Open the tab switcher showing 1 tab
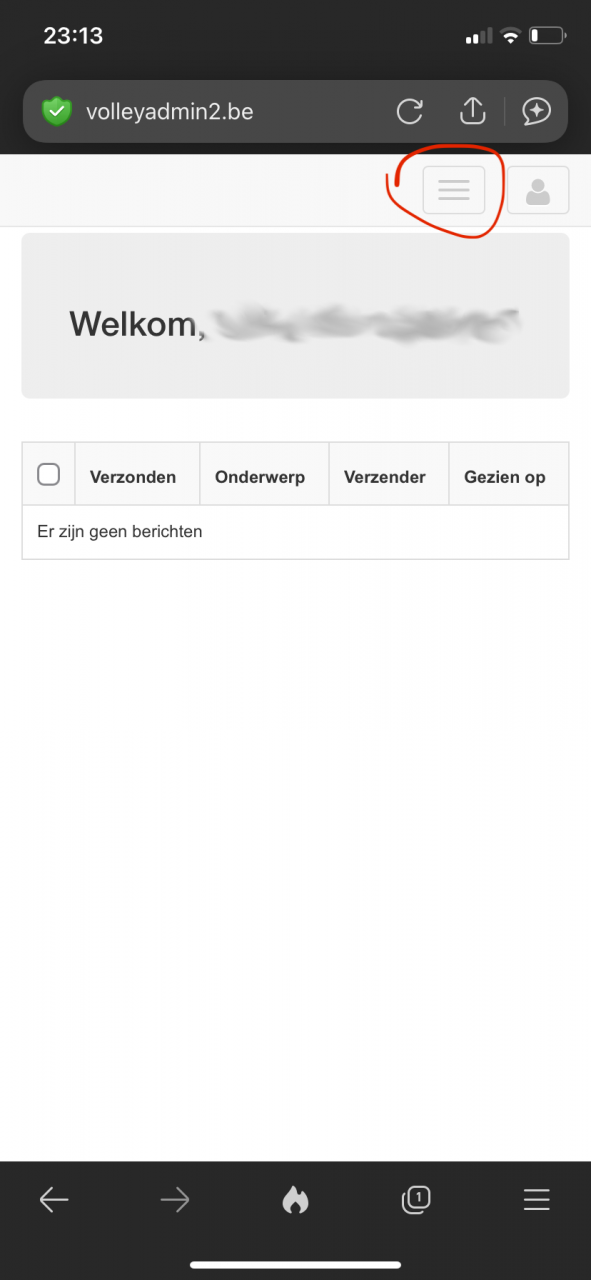 click(416, 1200)
